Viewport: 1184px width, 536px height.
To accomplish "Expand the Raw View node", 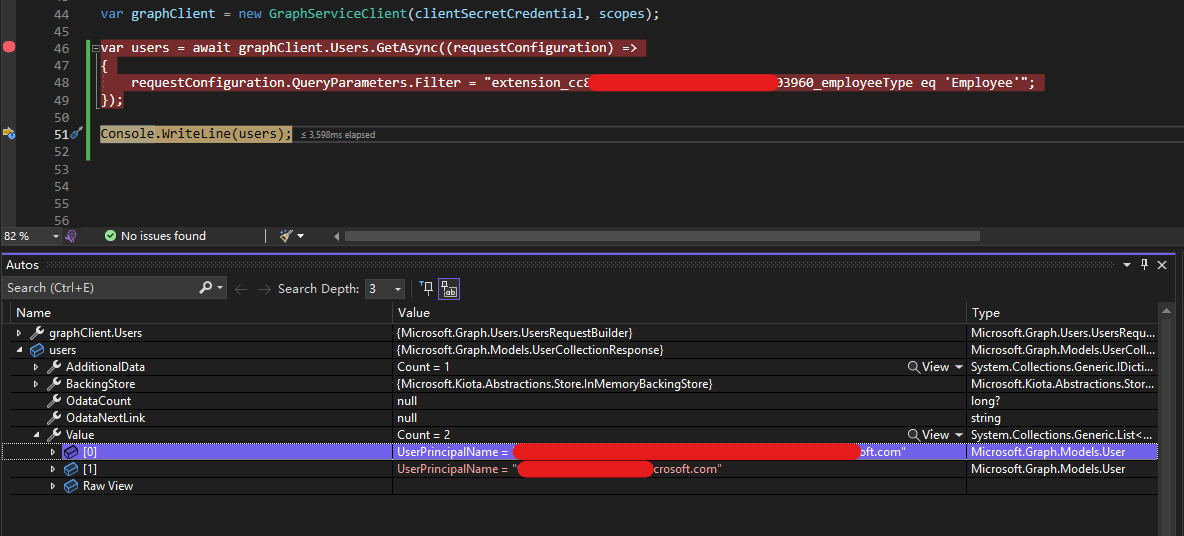I will tap(53, 486).
